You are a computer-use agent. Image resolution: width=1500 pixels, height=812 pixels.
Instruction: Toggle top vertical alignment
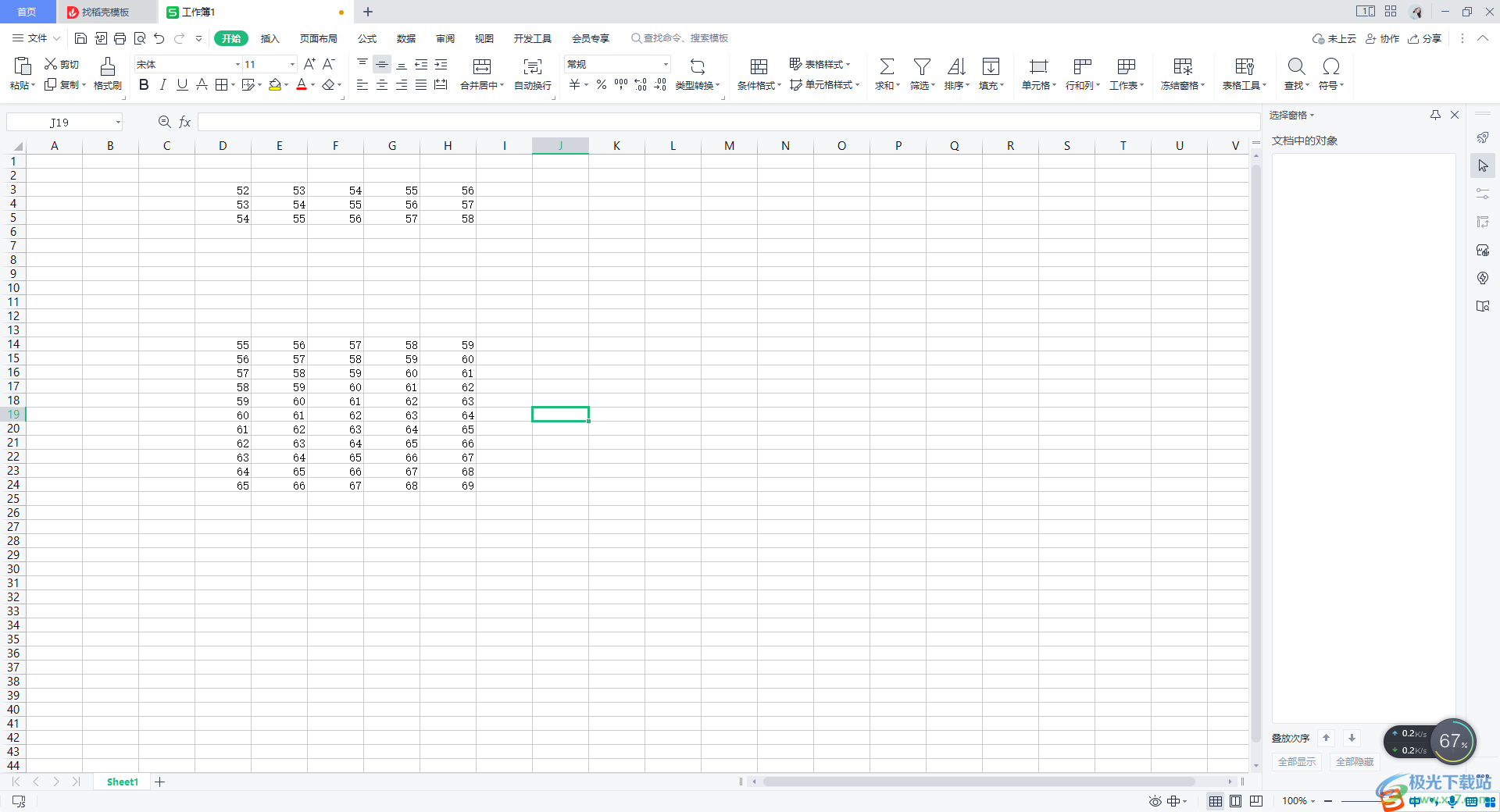362,64
